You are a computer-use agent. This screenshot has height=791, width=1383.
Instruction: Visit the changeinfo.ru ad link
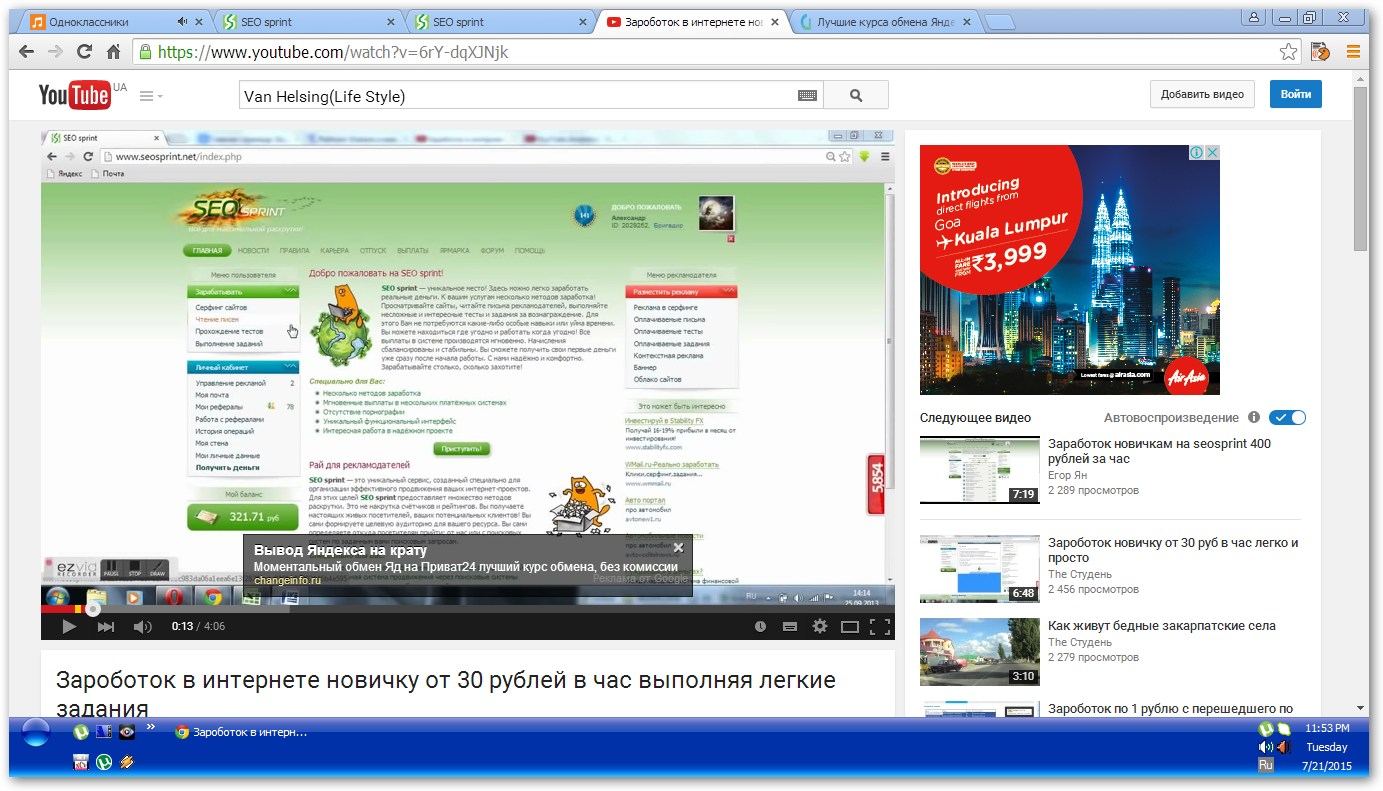(287, 581)
